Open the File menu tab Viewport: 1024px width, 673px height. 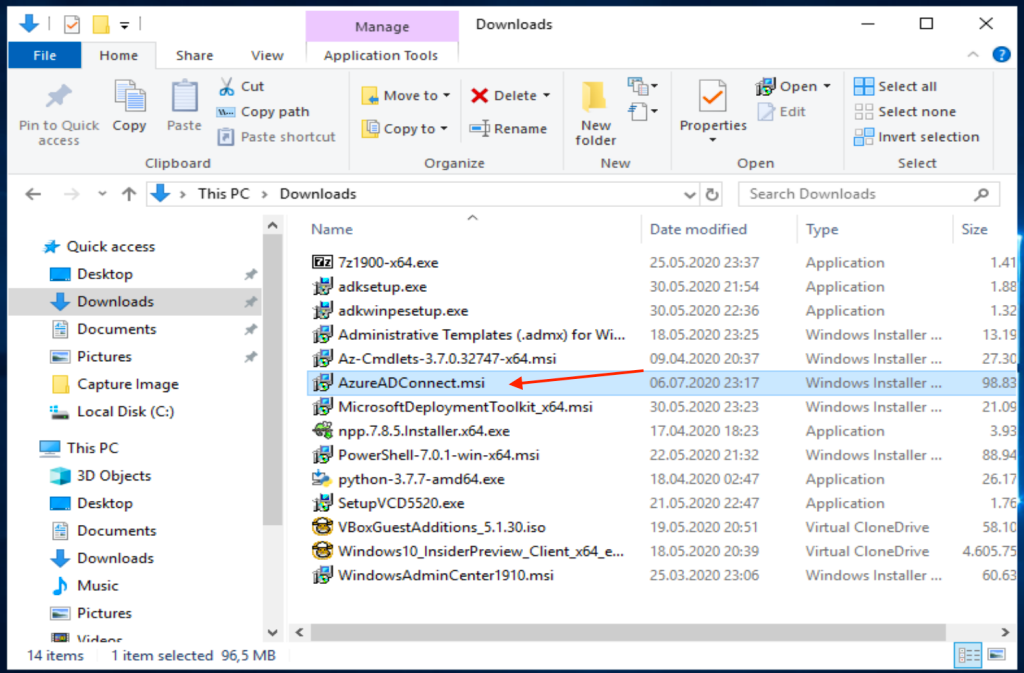click(44, 55)
